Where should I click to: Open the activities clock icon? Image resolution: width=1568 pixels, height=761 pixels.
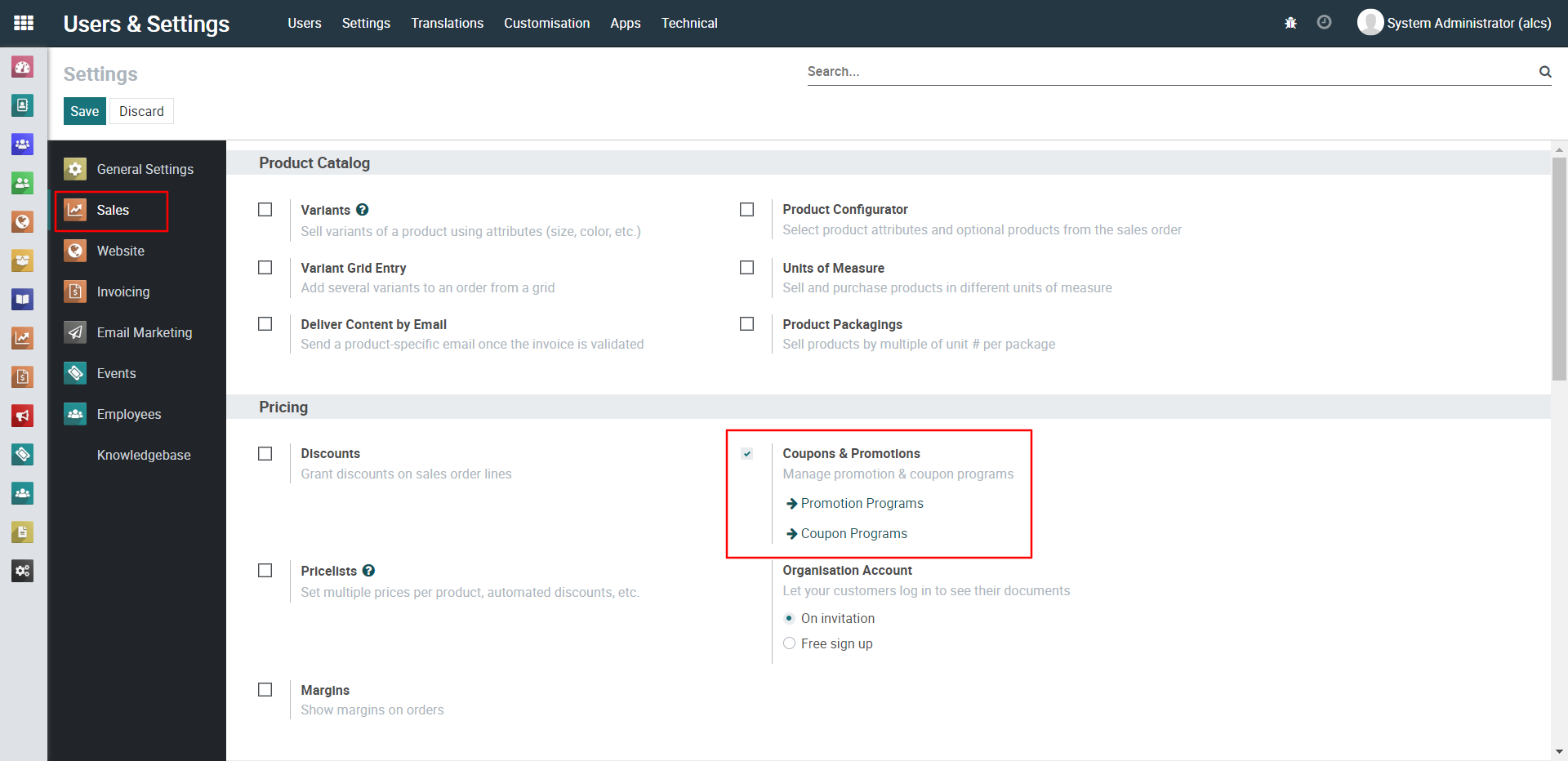(x=1324, y=23)
